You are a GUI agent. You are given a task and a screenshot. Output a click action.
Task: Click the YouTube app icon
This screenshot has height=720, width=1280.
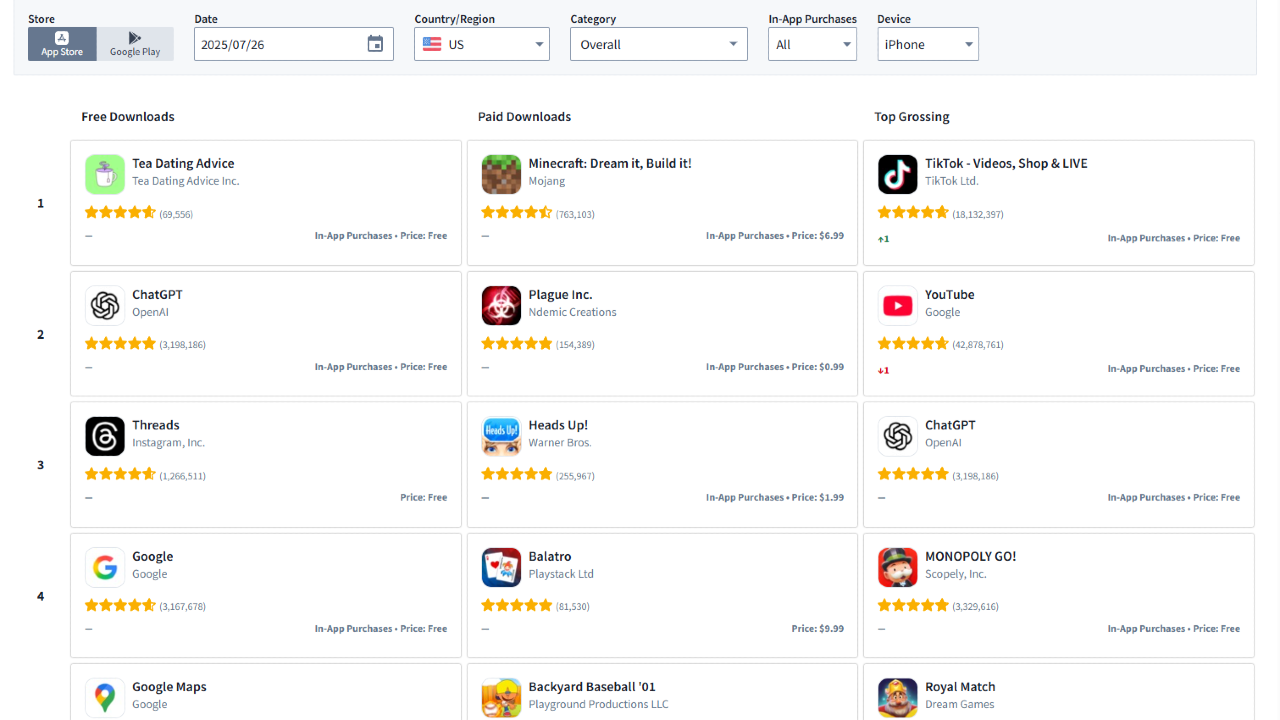click(x=897, y=305)
